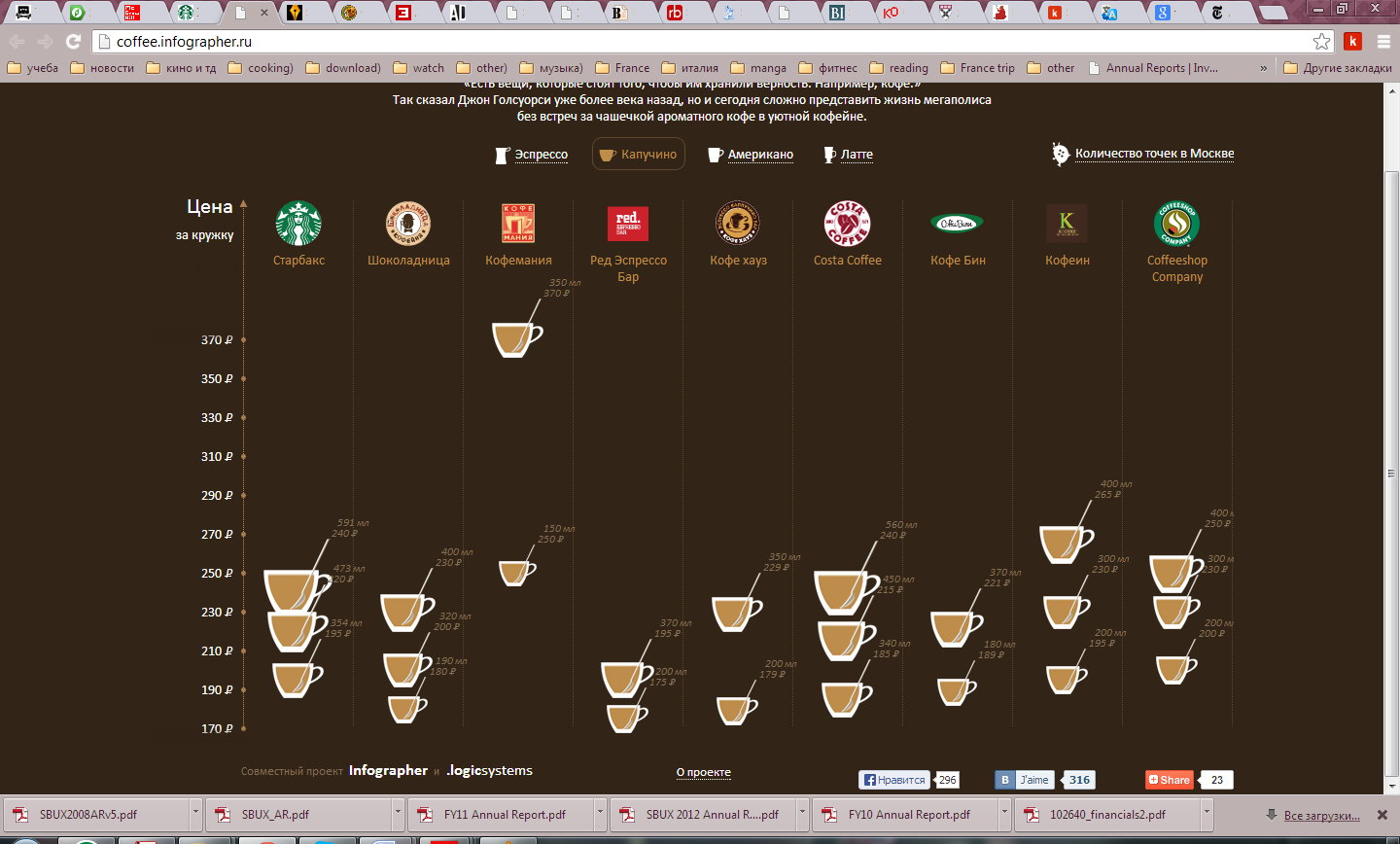Viewport: 1400px width, 844px height.
Task: Open the О проекте link
Action: pos(704,772)
